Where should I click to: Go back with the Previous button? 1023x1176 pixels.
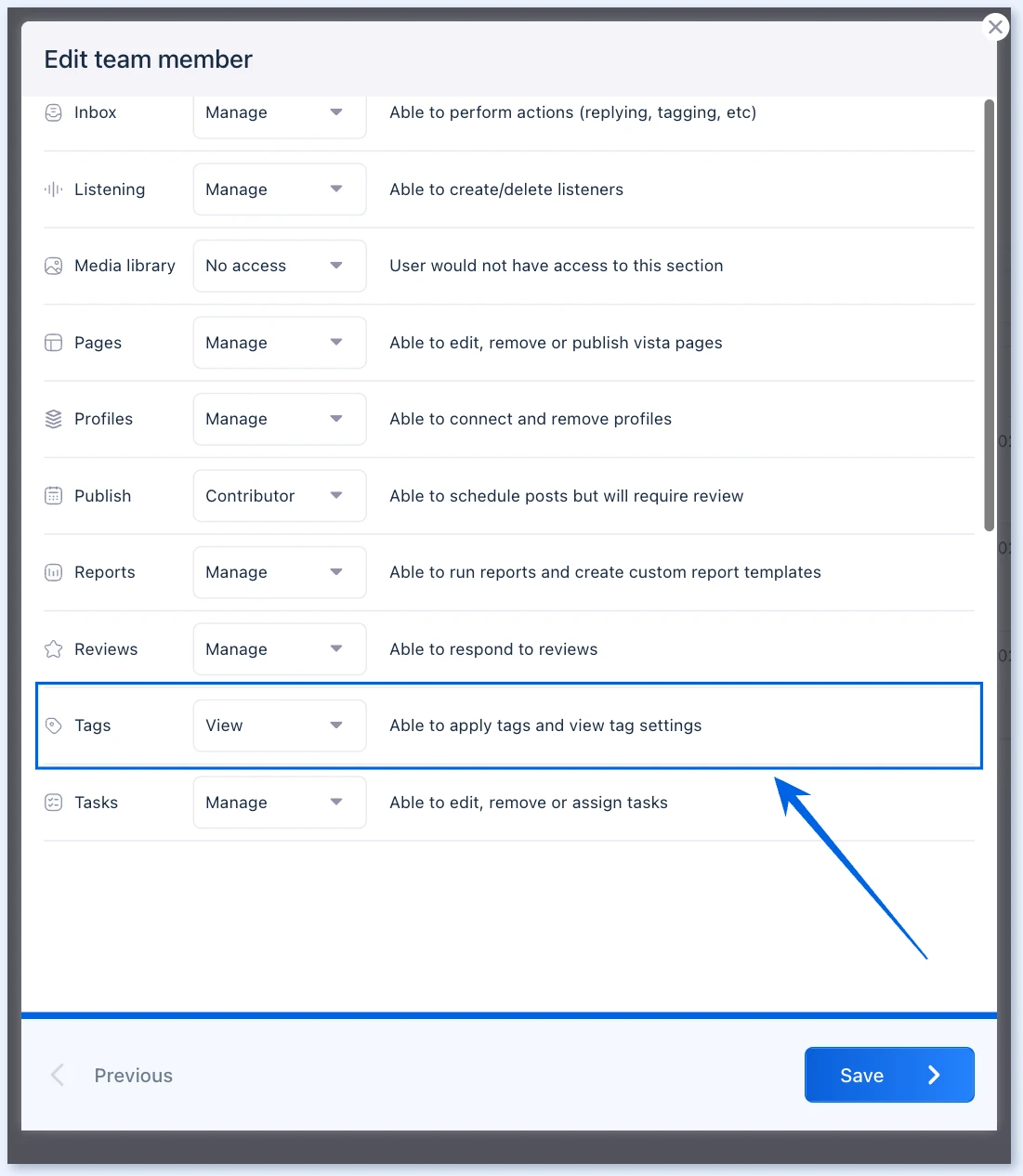[x=111, y=1076]
